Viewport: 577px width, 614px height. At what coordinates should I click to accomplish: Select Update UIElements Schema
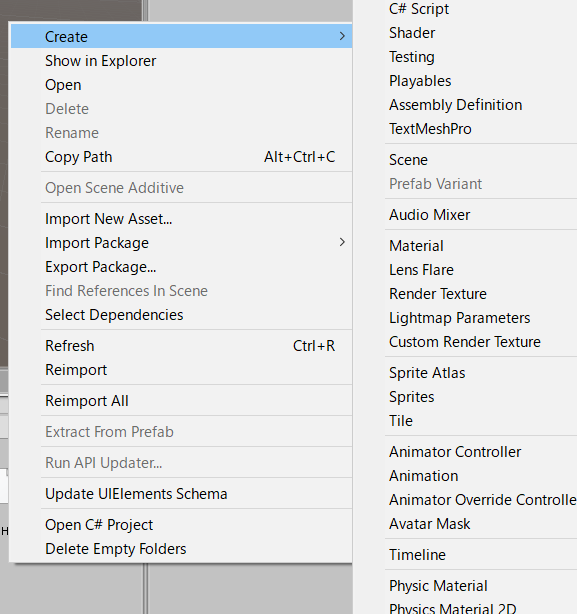click(x=181, y=493)
